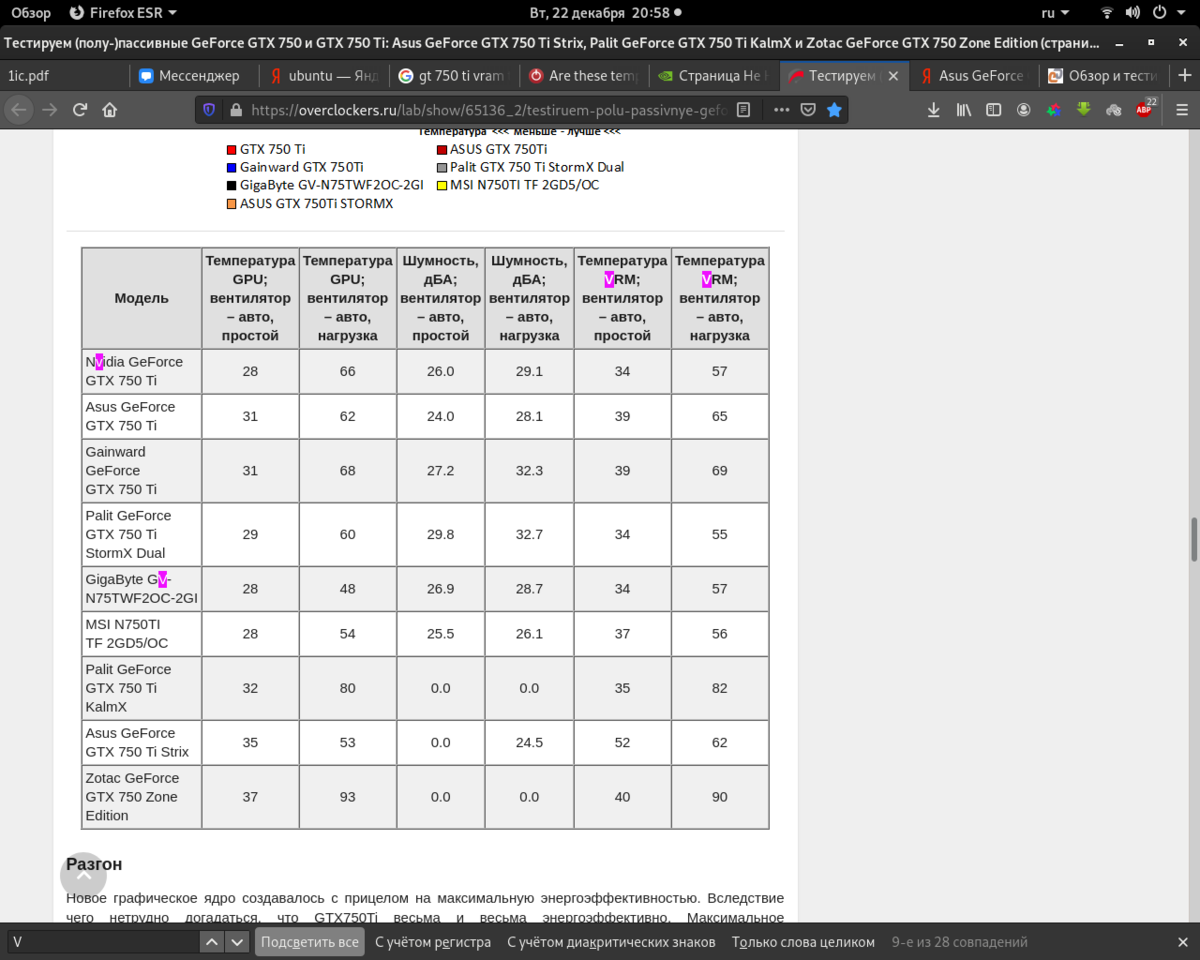Click the orange ASUS GTX 750Ti STORMX swatch
The width and height of the screenshot is (1200, 960).
click(232, 204)
